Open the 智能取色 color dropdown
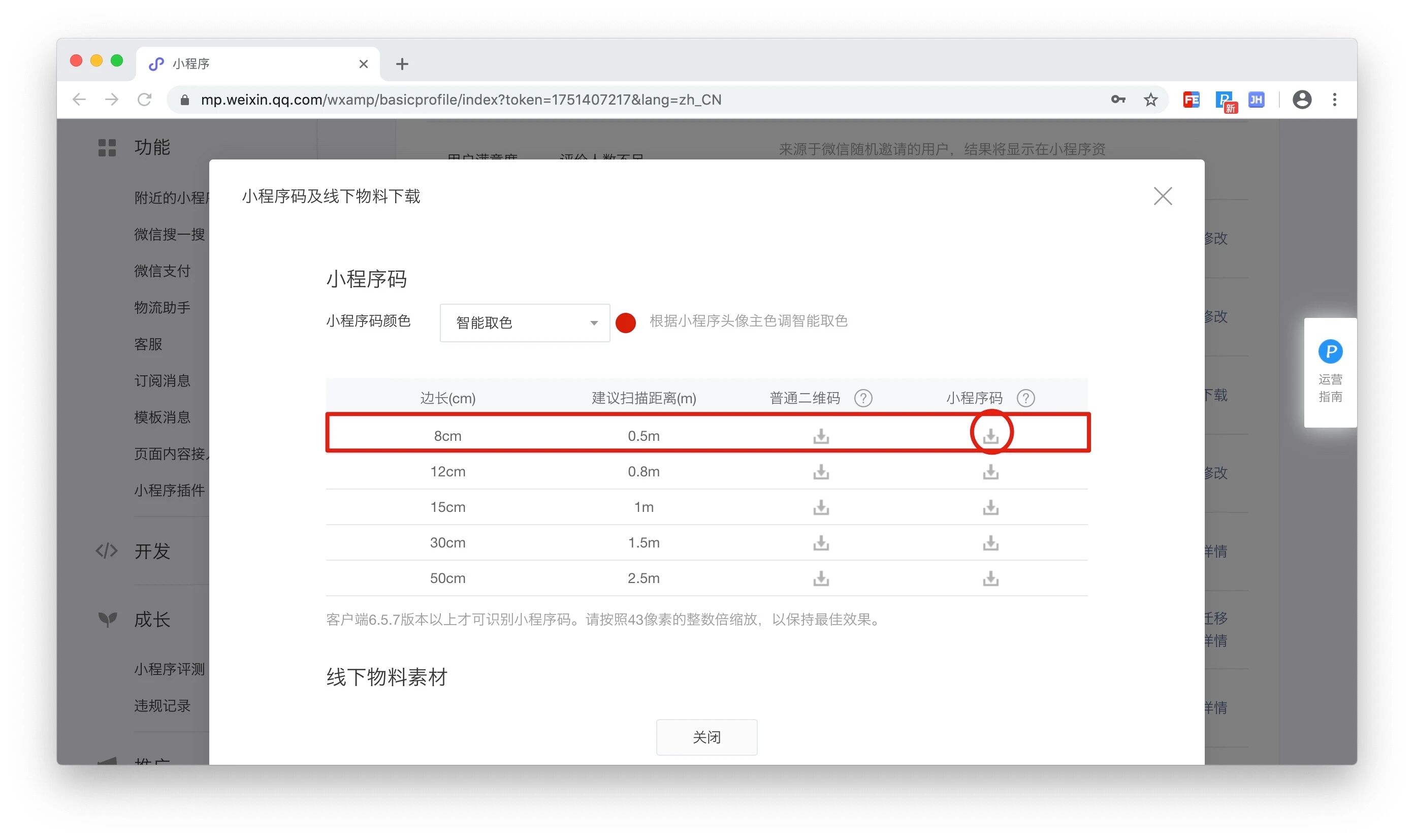Image resolution: width=1414 pixels, height=840 pixels. [x=524, y=322]
